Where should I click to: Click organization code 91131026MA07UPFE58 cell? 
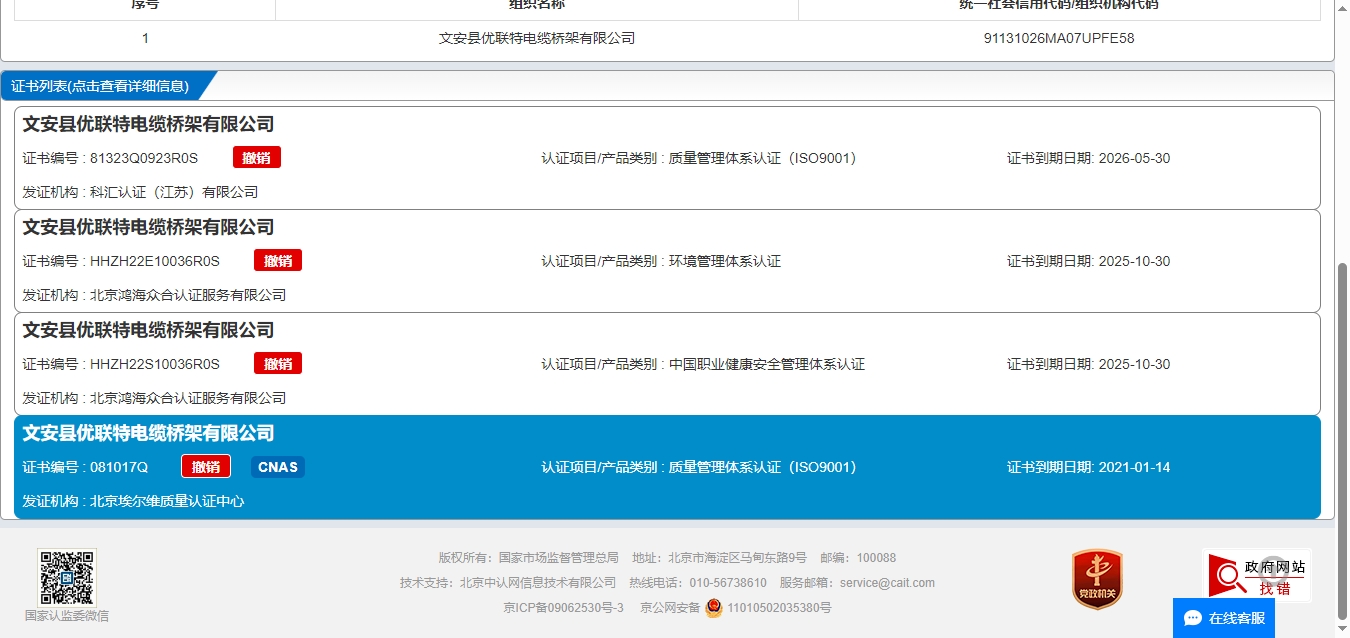click(x=1059, y=38)
